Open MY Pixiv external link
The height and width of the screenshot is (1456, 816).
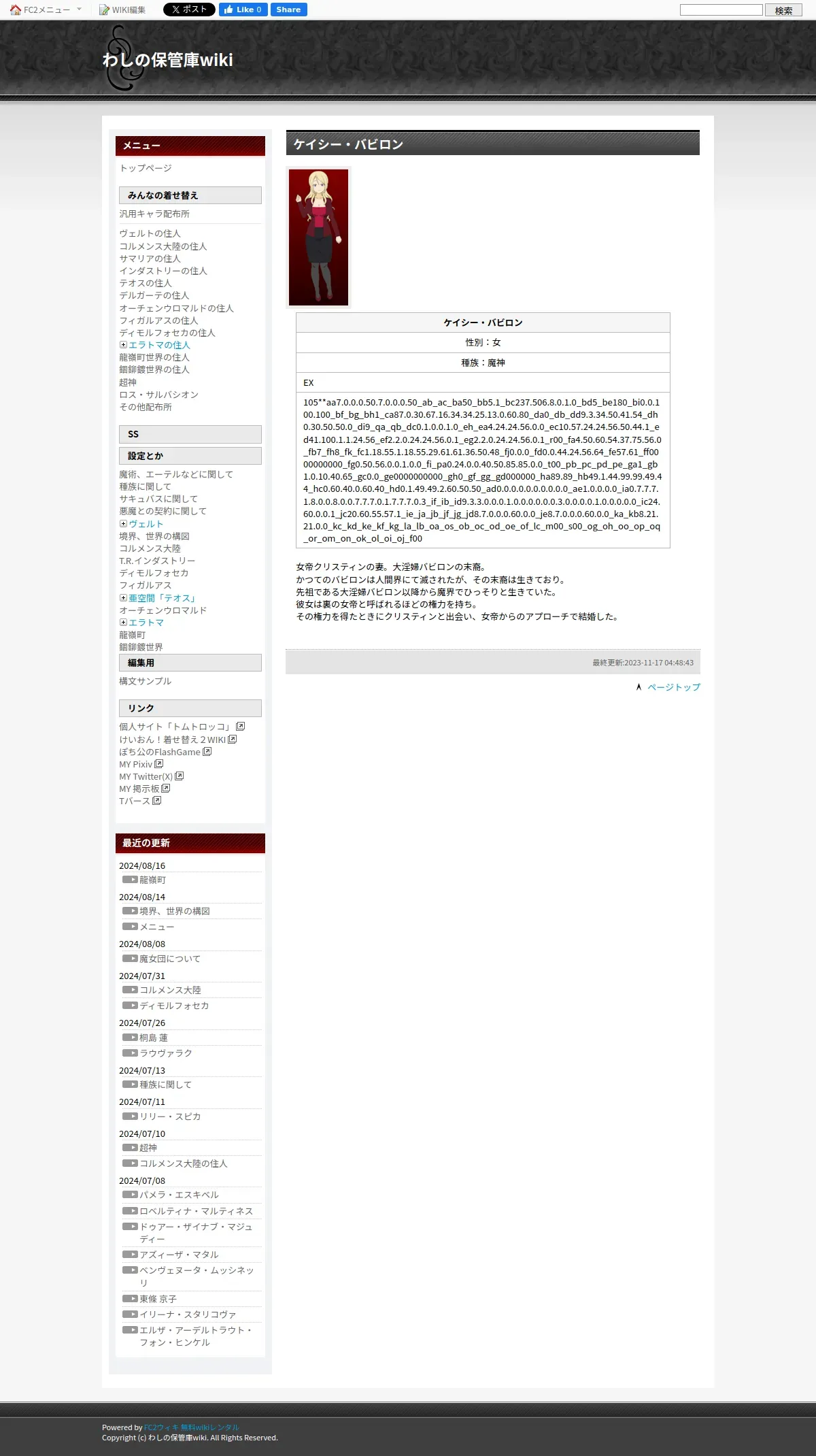coord(136,764)
